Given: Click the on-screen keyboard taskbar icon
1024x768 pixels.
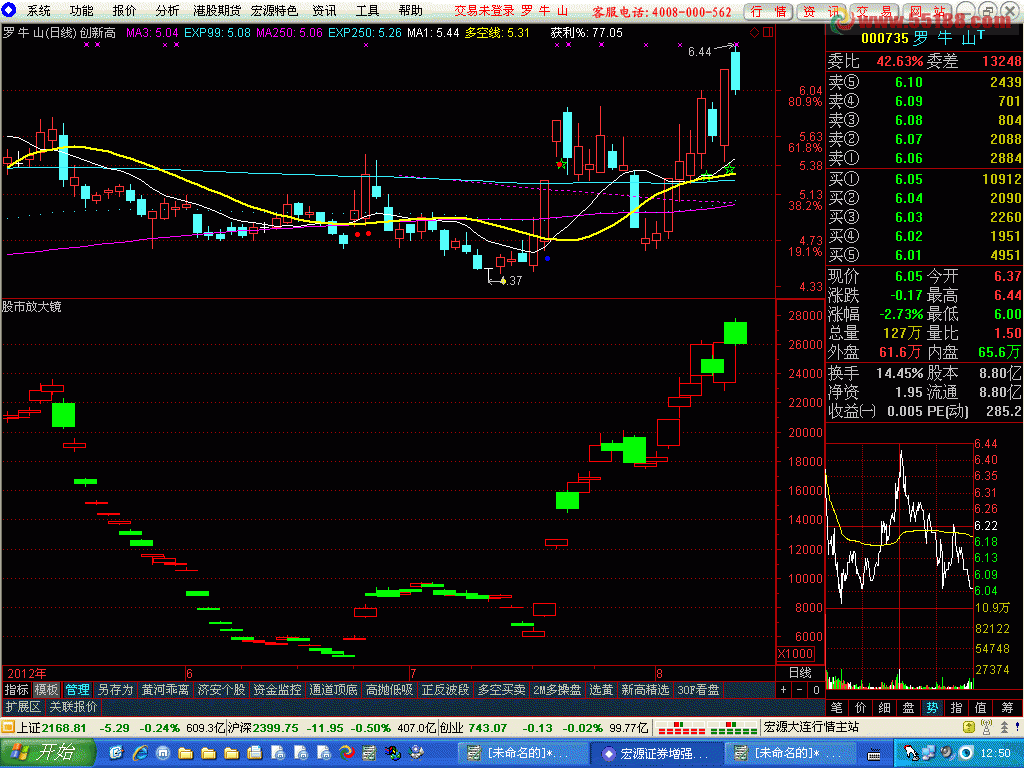Looking at the screenshot, I should (x=874, y=755).
